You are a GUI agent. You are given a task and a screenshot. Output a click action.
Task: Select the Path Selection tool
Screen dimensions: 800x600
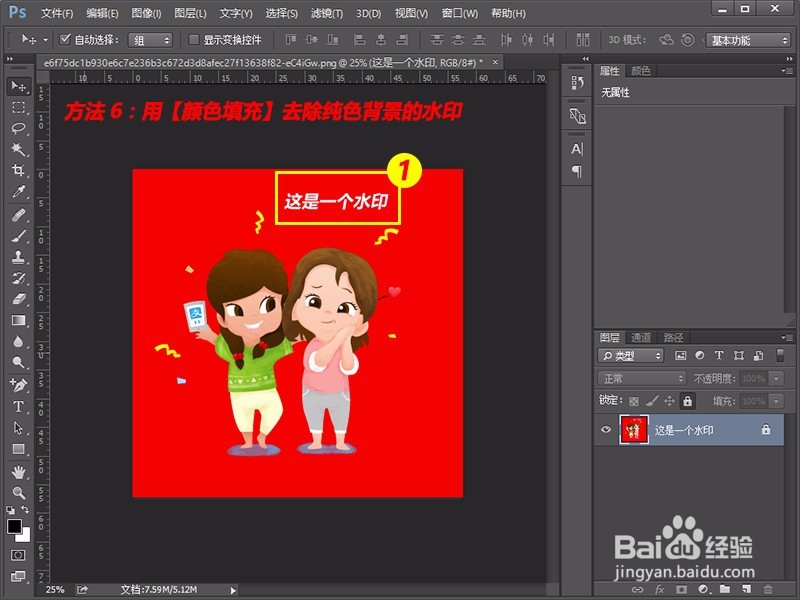point(18,428)
